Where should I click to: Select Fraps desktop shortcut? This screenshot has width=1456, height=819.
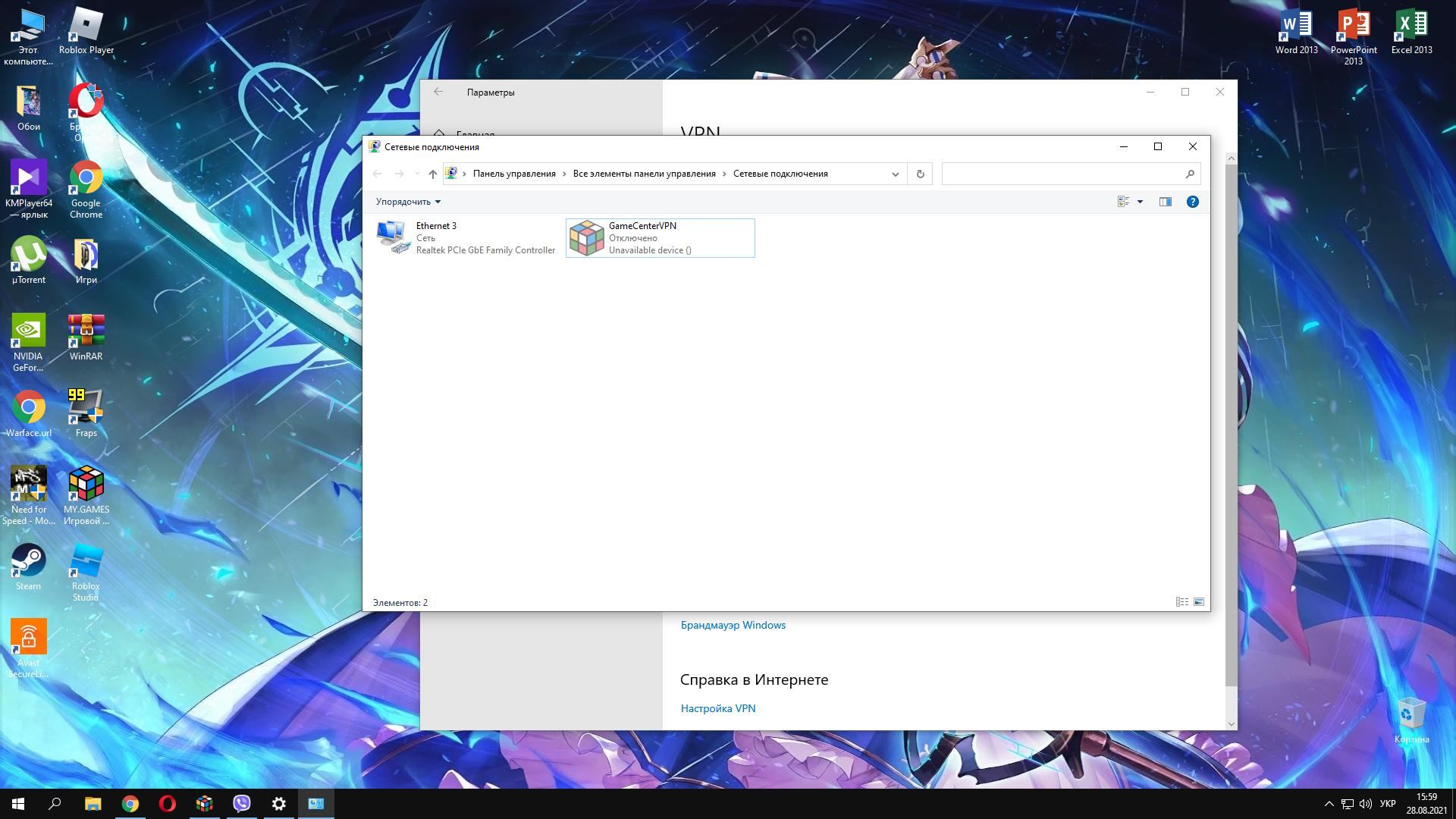point(86,414)
